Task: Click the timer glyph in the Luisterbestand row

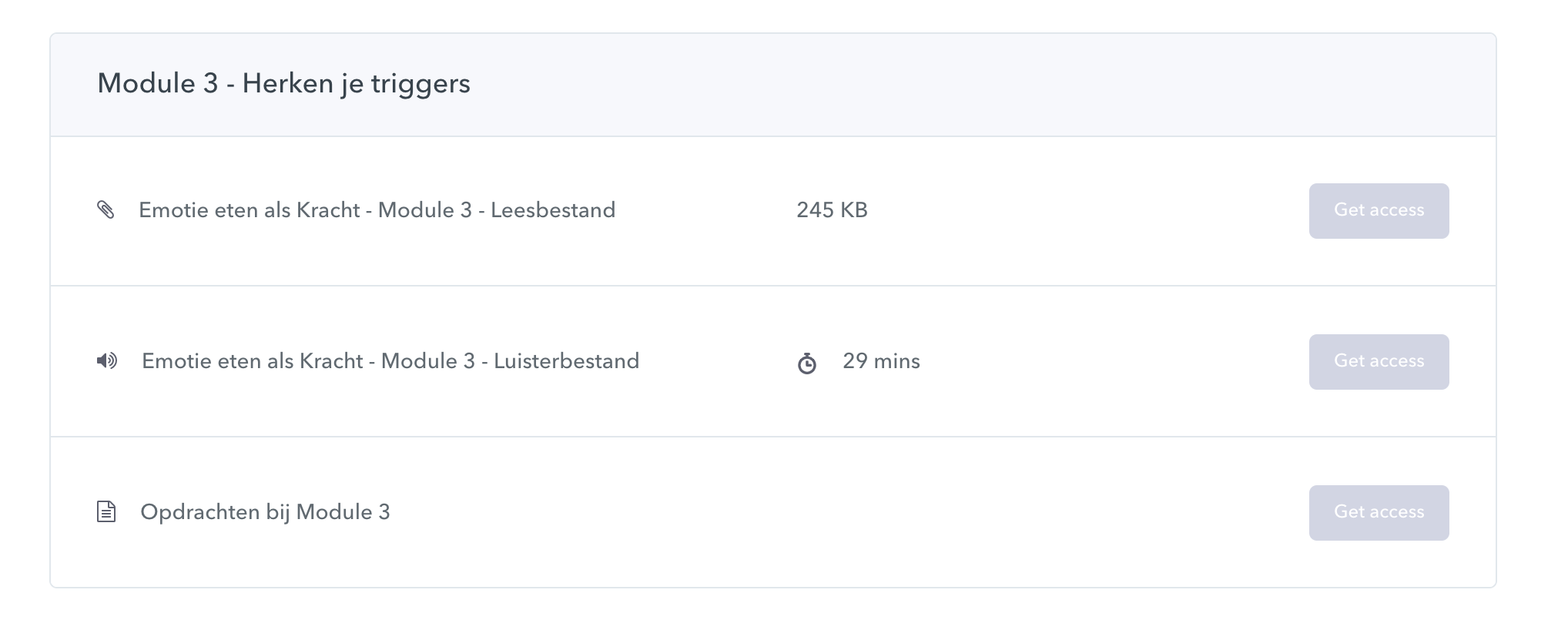Action: point(806,363)
